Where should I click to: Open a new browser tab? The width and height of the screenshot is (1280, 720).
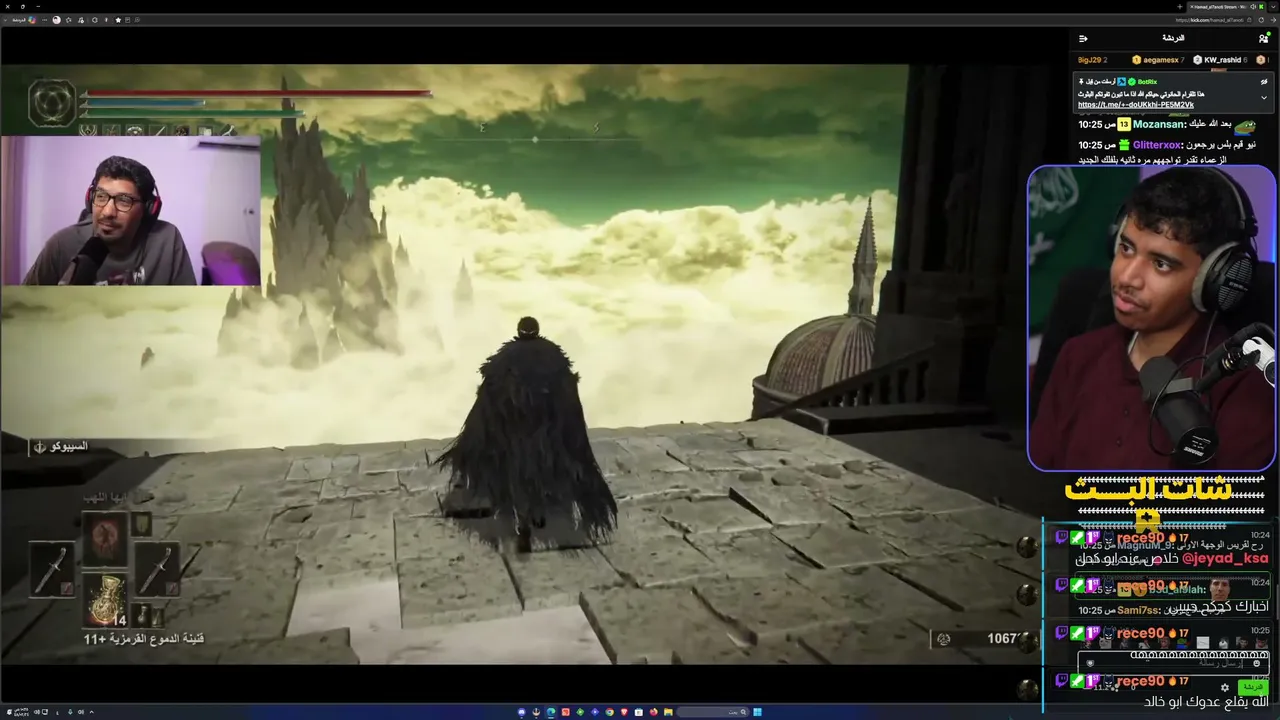tap(1181, 6)
